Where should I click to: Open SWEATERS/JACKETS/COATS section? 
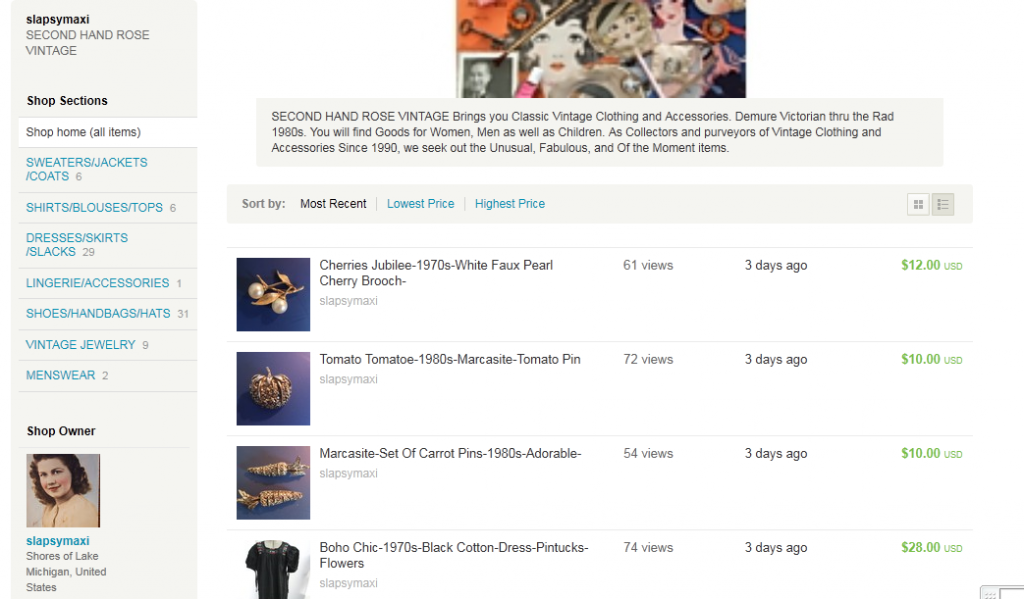(x=86, y=169)
